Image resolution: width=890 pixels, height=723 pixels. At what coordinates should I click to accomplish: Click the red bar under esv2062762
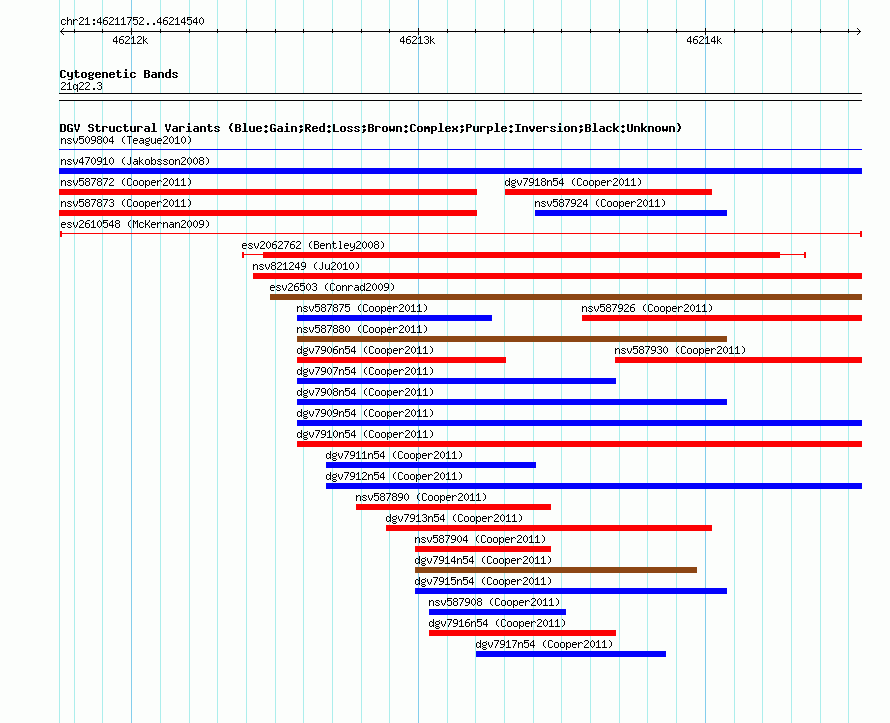[522, 255]
